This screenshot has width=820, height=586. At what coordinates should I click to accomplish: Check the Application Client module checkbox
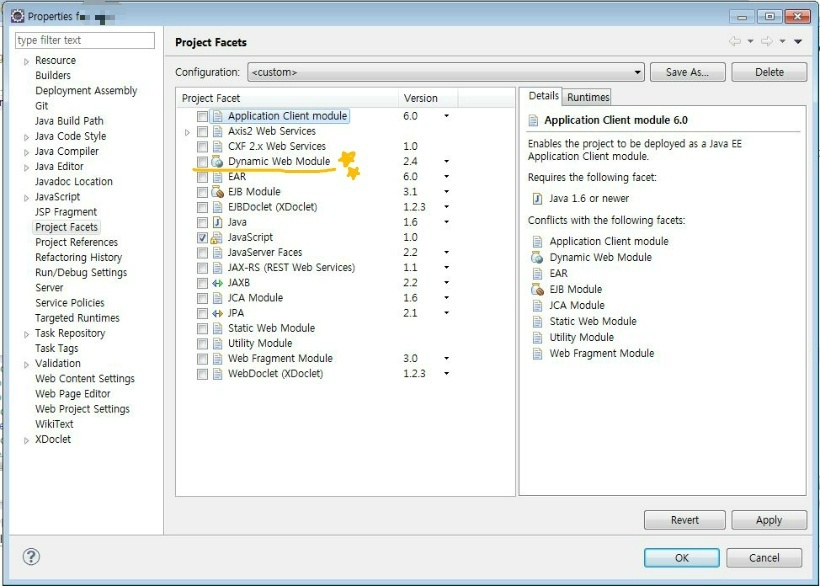click(202, 116)
